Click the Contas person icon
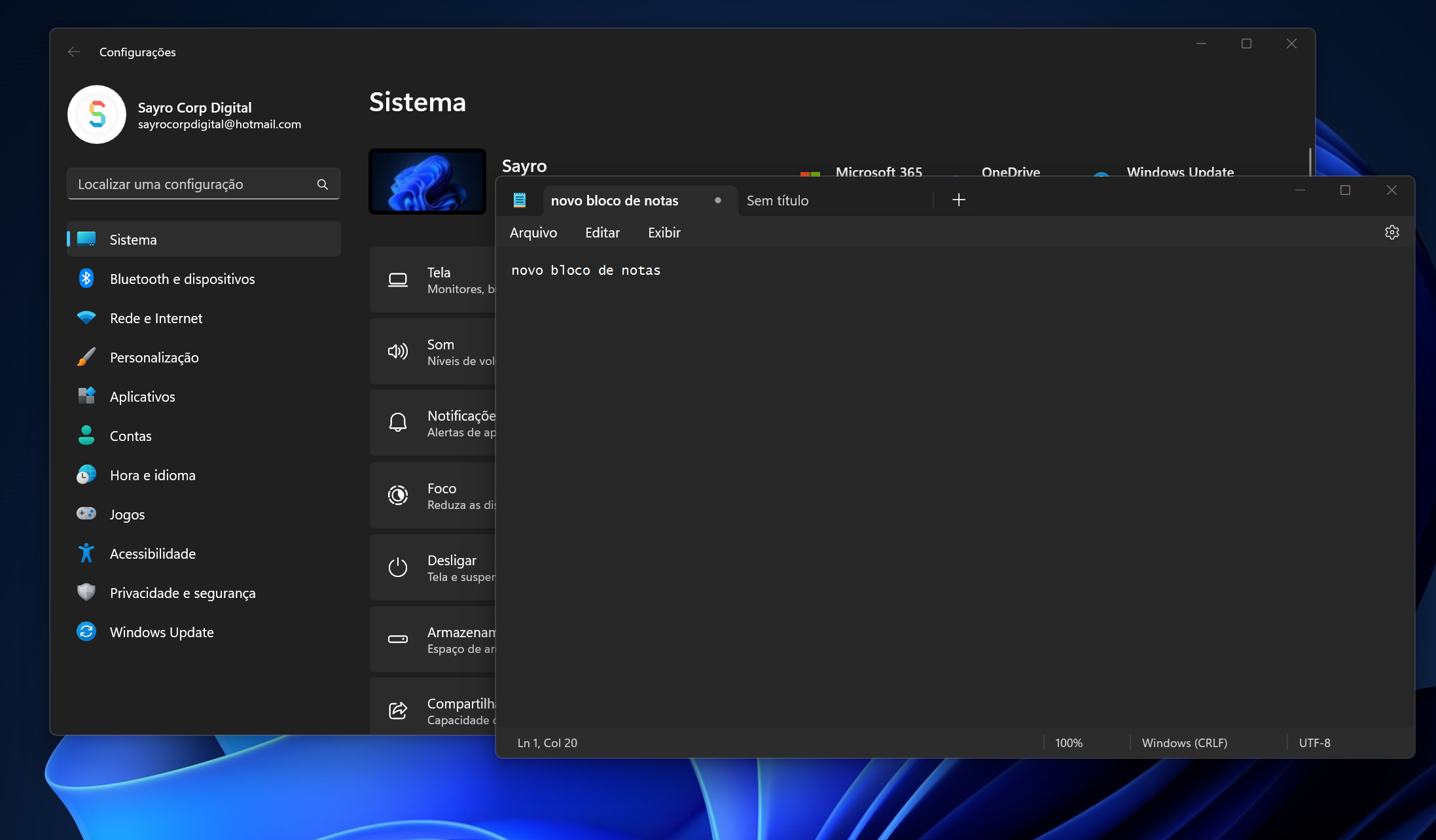This screenshot has width=1436, height=840. (86, 436)
